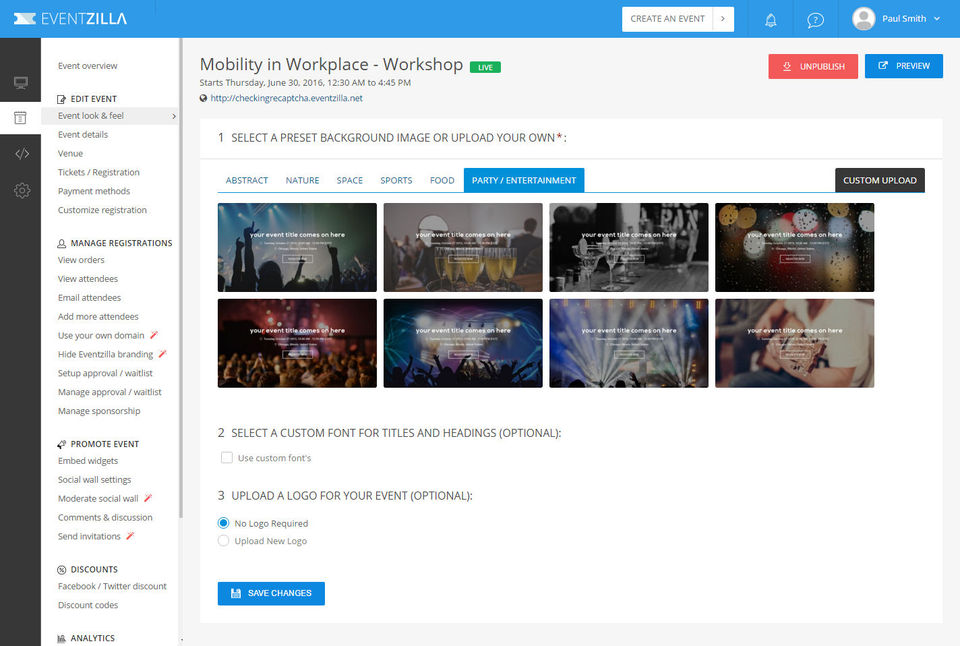This screenshot has height=646, width=960.
Task: Open Payment methods
Action: pos(94,192)
